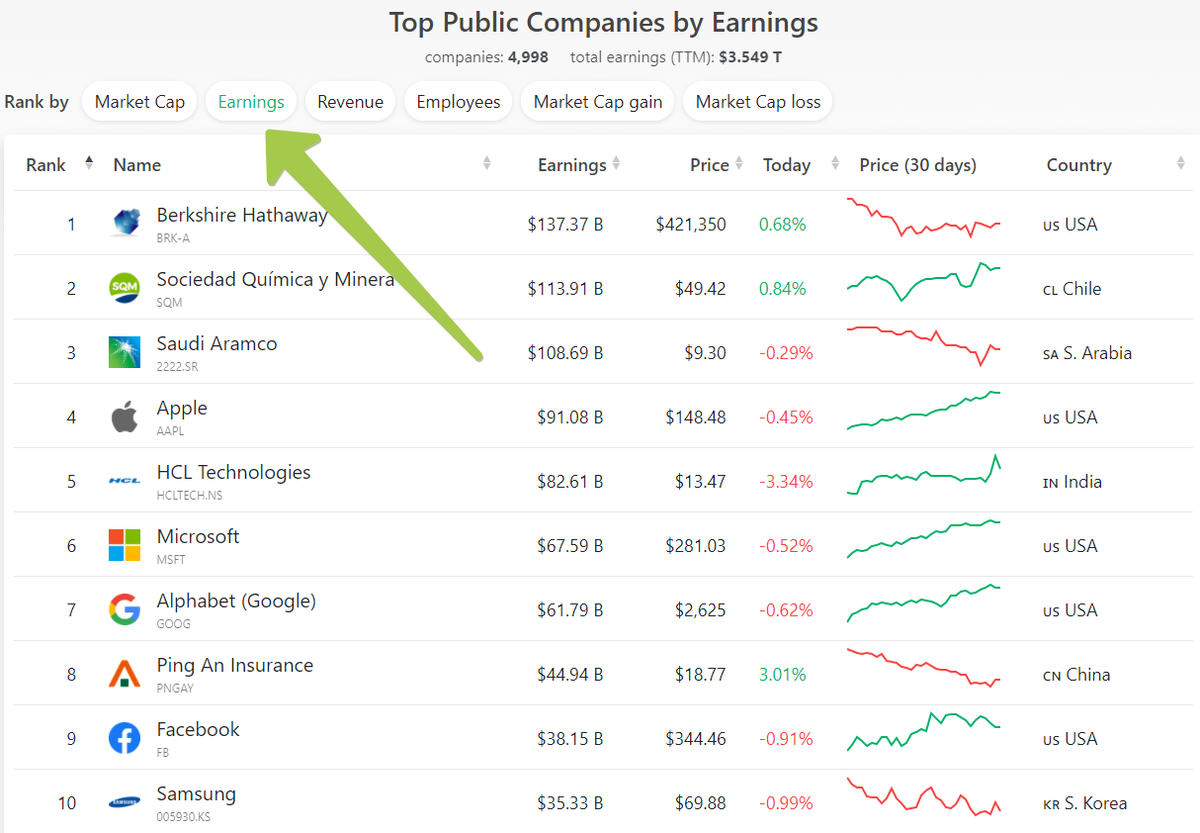Rank by Market Cap
Viewport: 1200px width, 833px height.
pos(140,101)
